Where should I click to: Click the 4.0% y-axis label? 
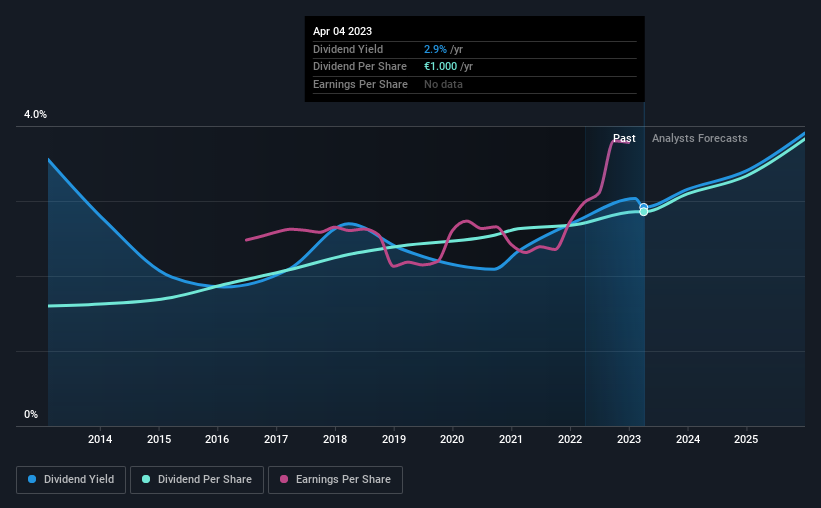click(x=35, y=114)
